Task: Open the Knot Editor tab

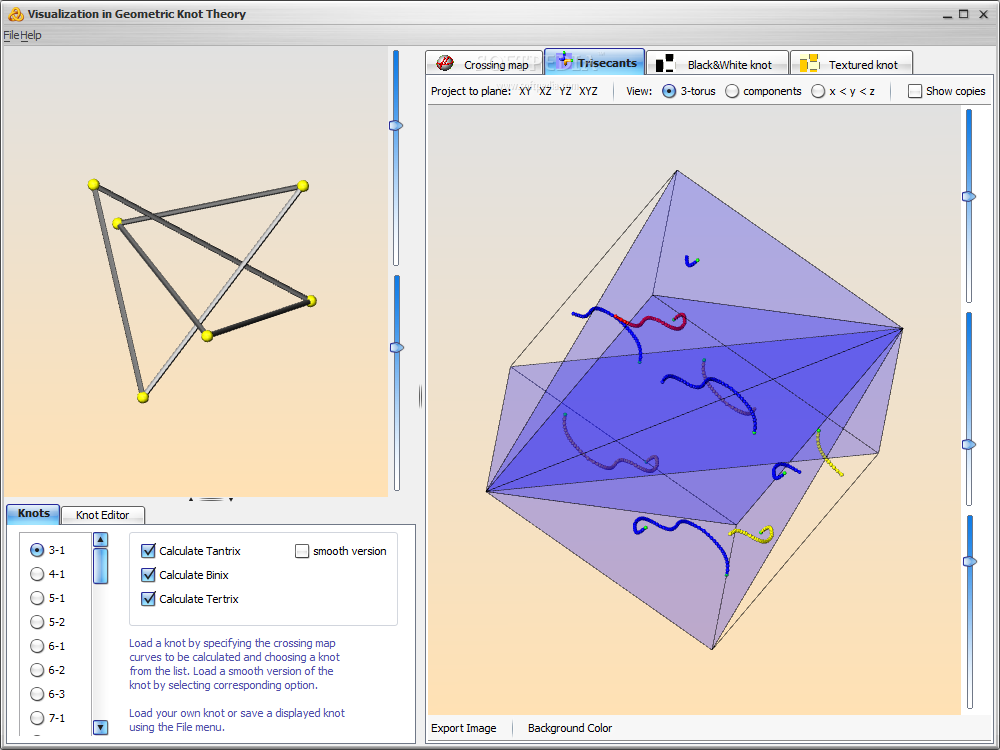Action: (103, 515)
